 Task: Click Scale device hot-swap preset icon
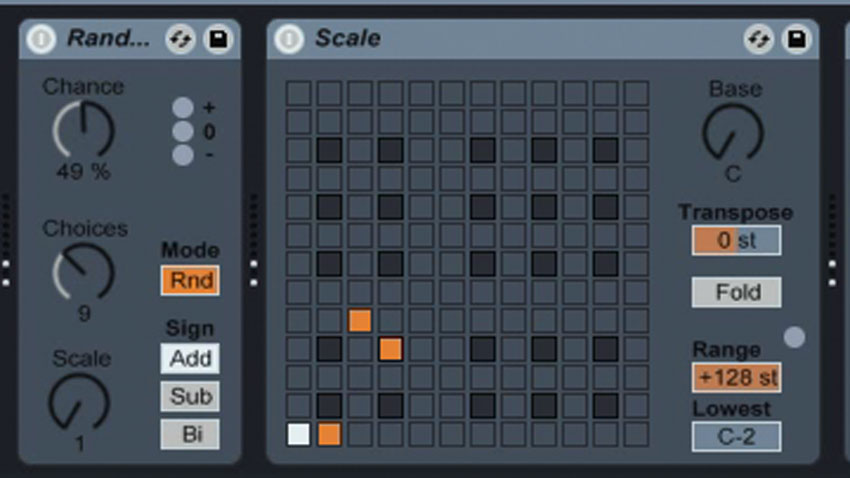758,39
